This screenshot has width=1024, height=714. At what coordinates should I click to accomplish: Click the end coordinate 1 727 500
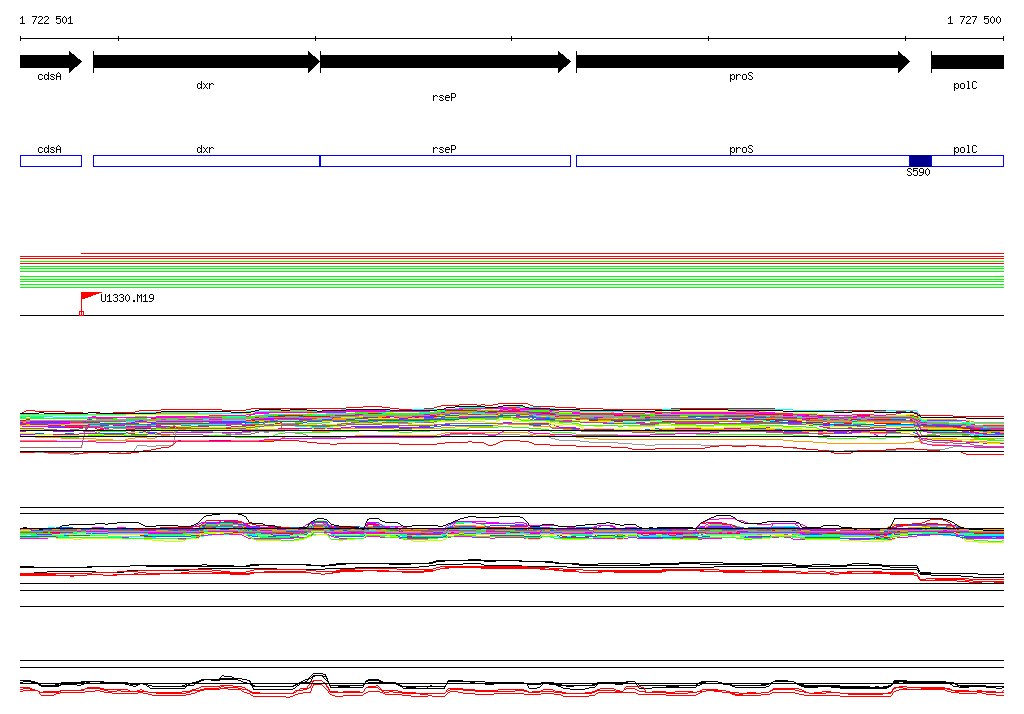(x=974, y=20)
